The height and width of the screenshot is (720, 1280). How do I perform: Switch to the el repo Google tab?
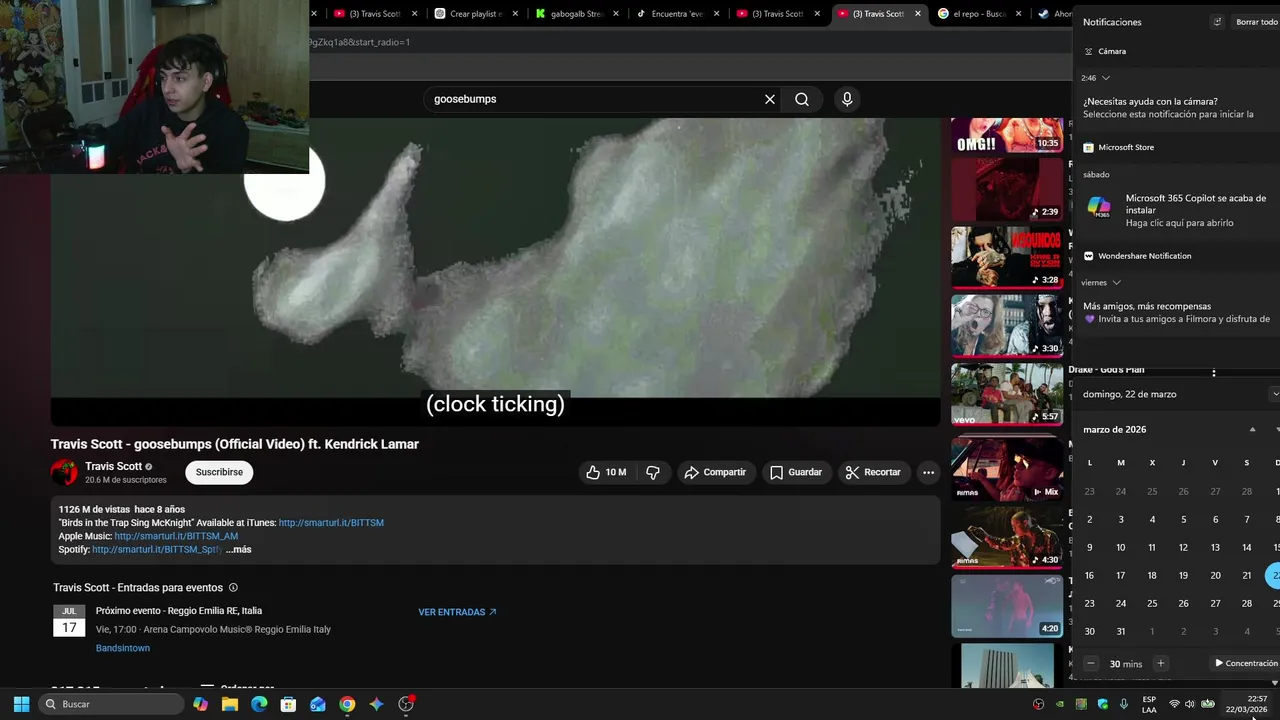pos(980,14)
